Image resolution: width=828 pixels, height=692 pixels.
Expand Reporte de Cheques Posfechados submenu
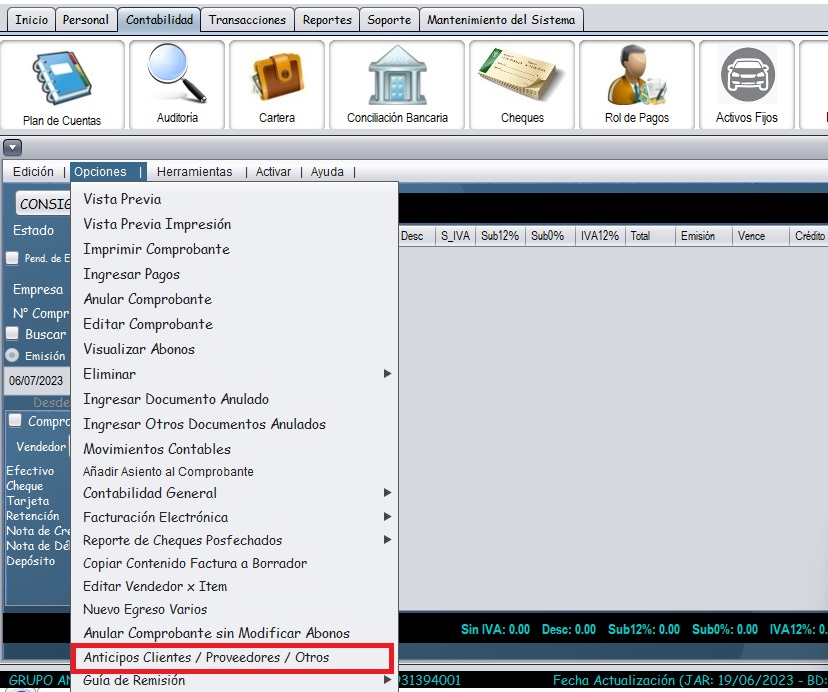coord(236,540)
